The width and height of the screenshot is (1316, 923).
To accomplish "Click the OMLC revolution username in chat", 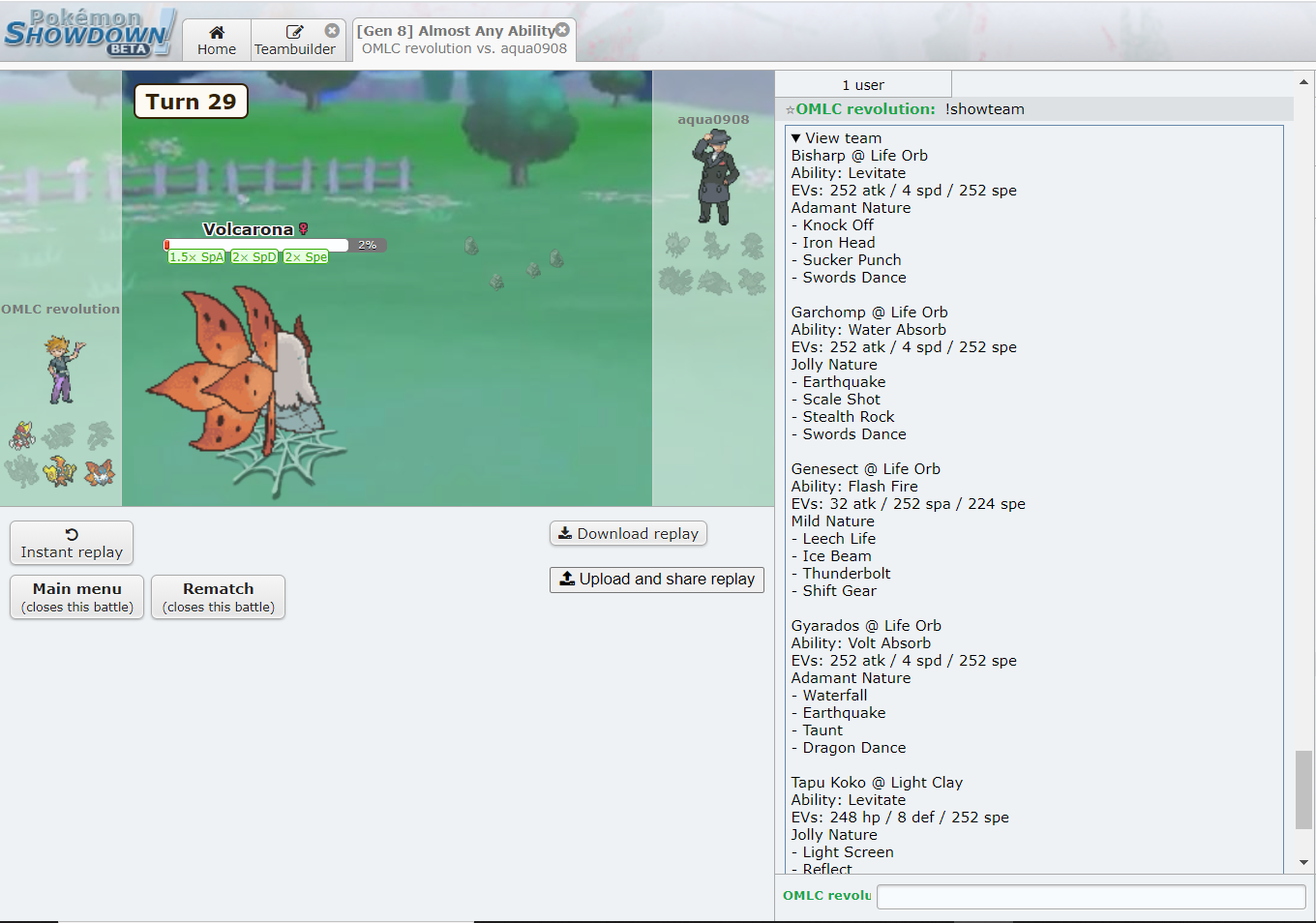I will 865,109.
